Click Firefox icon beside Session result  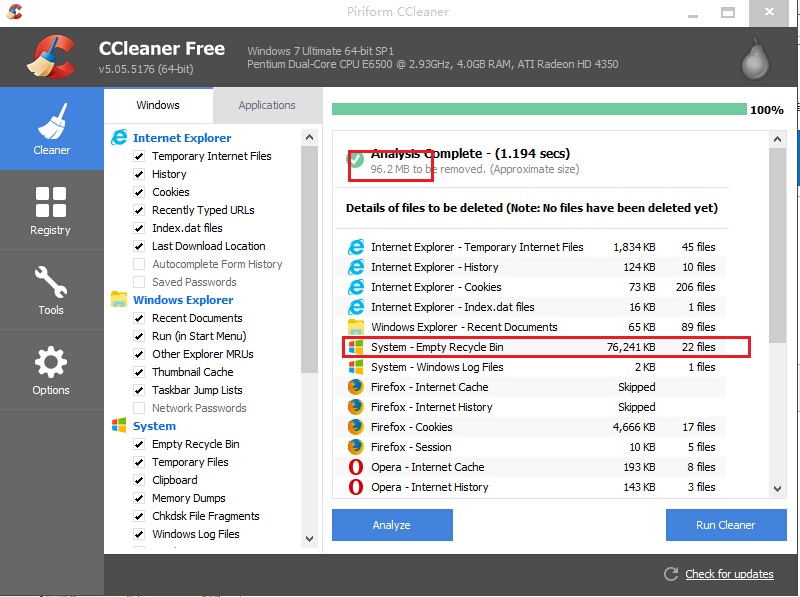pos(356,447)
